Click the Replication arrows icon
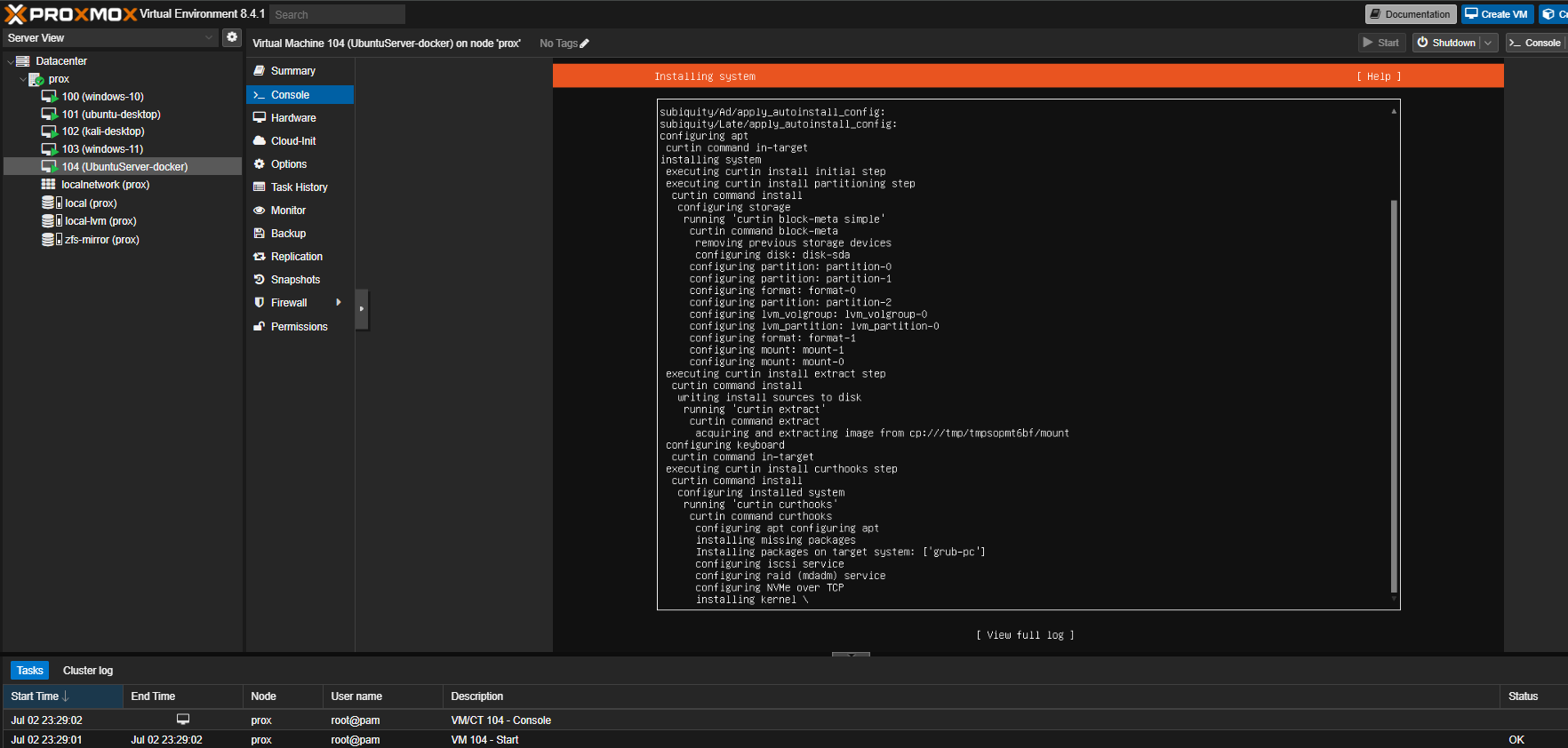1568x748 pixels. [260, 256]
